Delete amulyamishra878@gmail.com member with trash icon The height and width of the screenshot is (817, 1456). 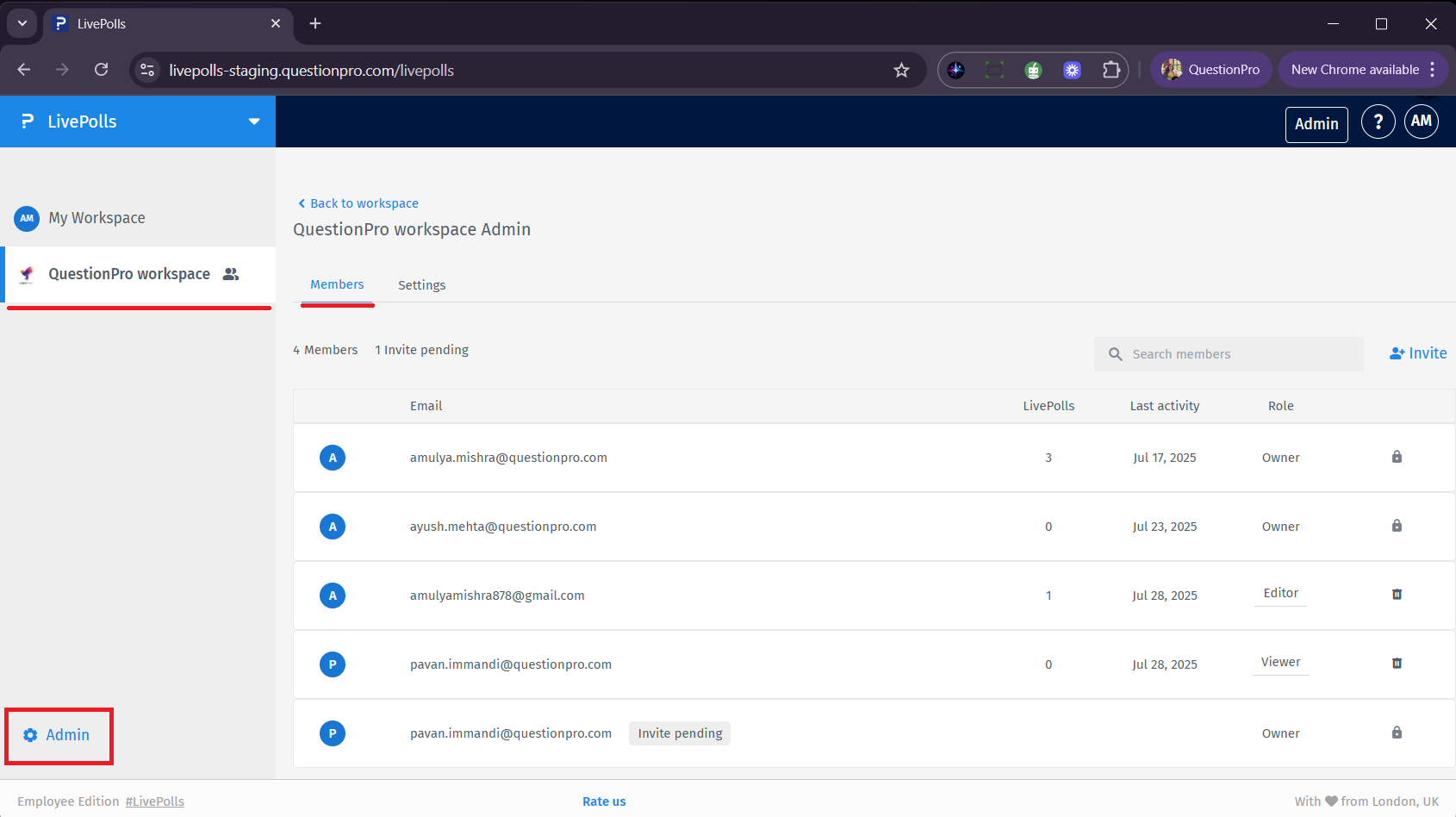[x=1397, y=595]
